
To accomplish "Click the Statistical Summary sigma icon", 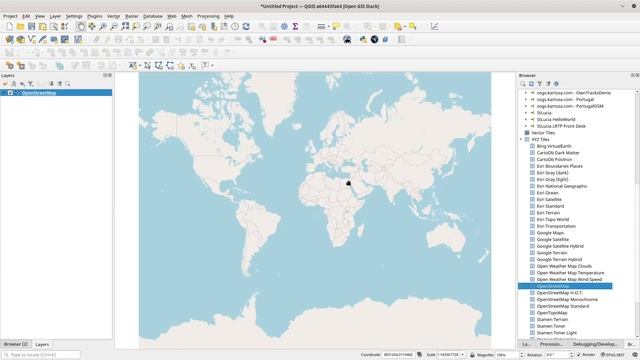I will (295, 27).
